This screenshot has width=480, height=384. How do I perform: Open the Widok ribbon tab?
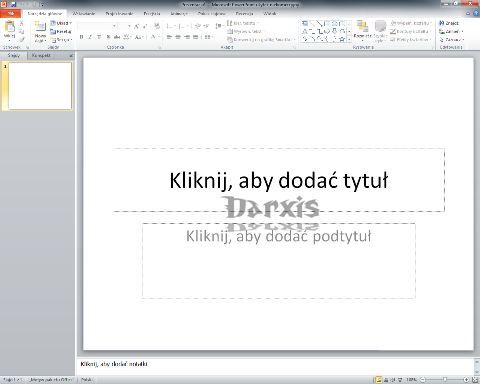click(x=270, y=14)
